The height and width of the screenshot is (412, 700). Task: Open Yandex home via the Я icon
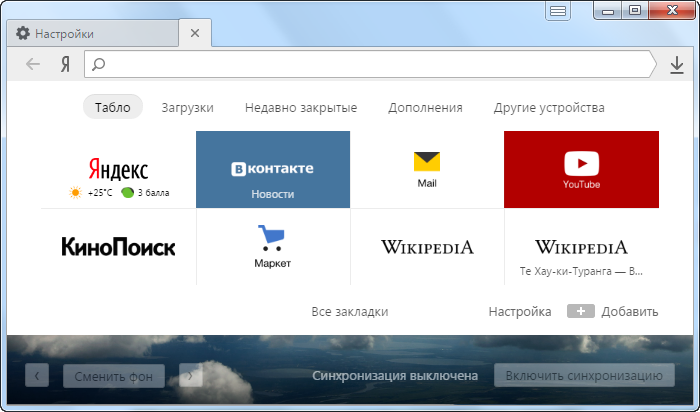coord(66,65)
